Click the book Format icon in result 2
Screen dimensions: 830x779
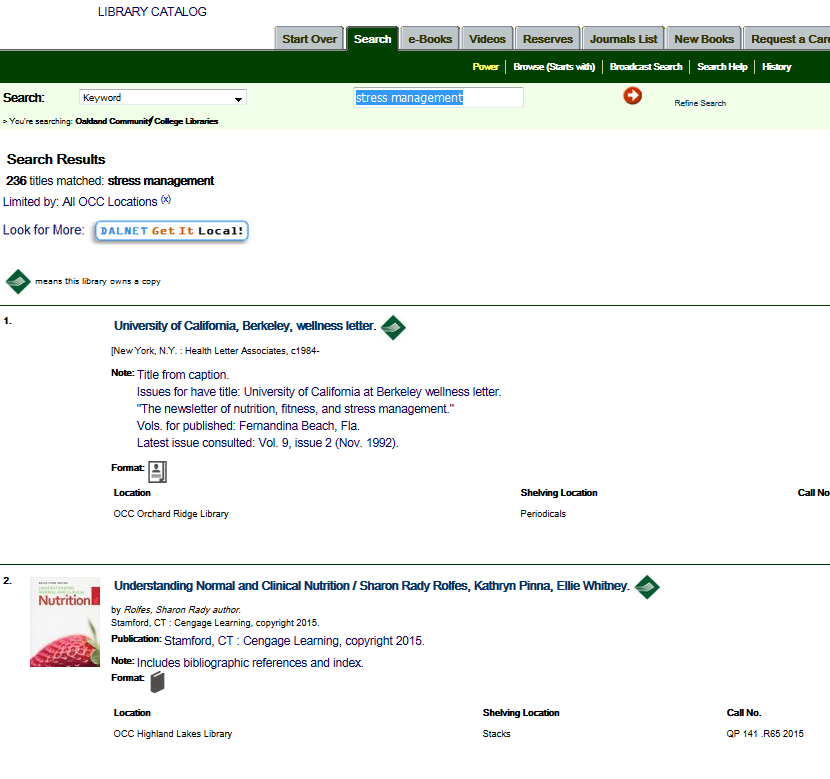pyautogui.click(x=157, y=681)
